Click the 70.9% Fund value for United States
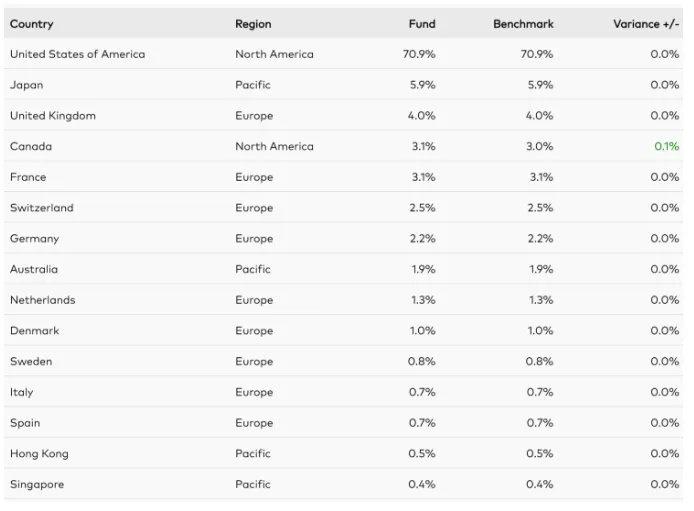This screenshot has width=694, height=511. point(419,54)
